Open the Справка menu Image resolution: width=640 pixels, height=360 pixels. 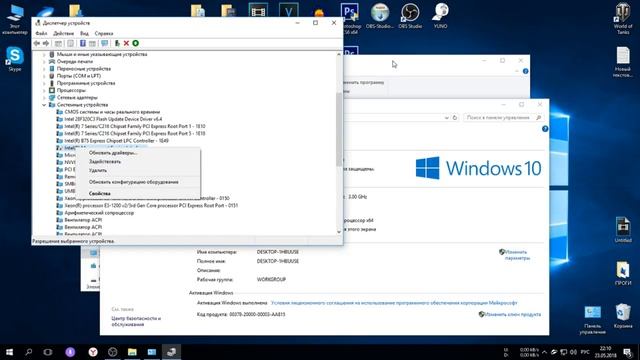pyautogui.click(x=104, y=33)
